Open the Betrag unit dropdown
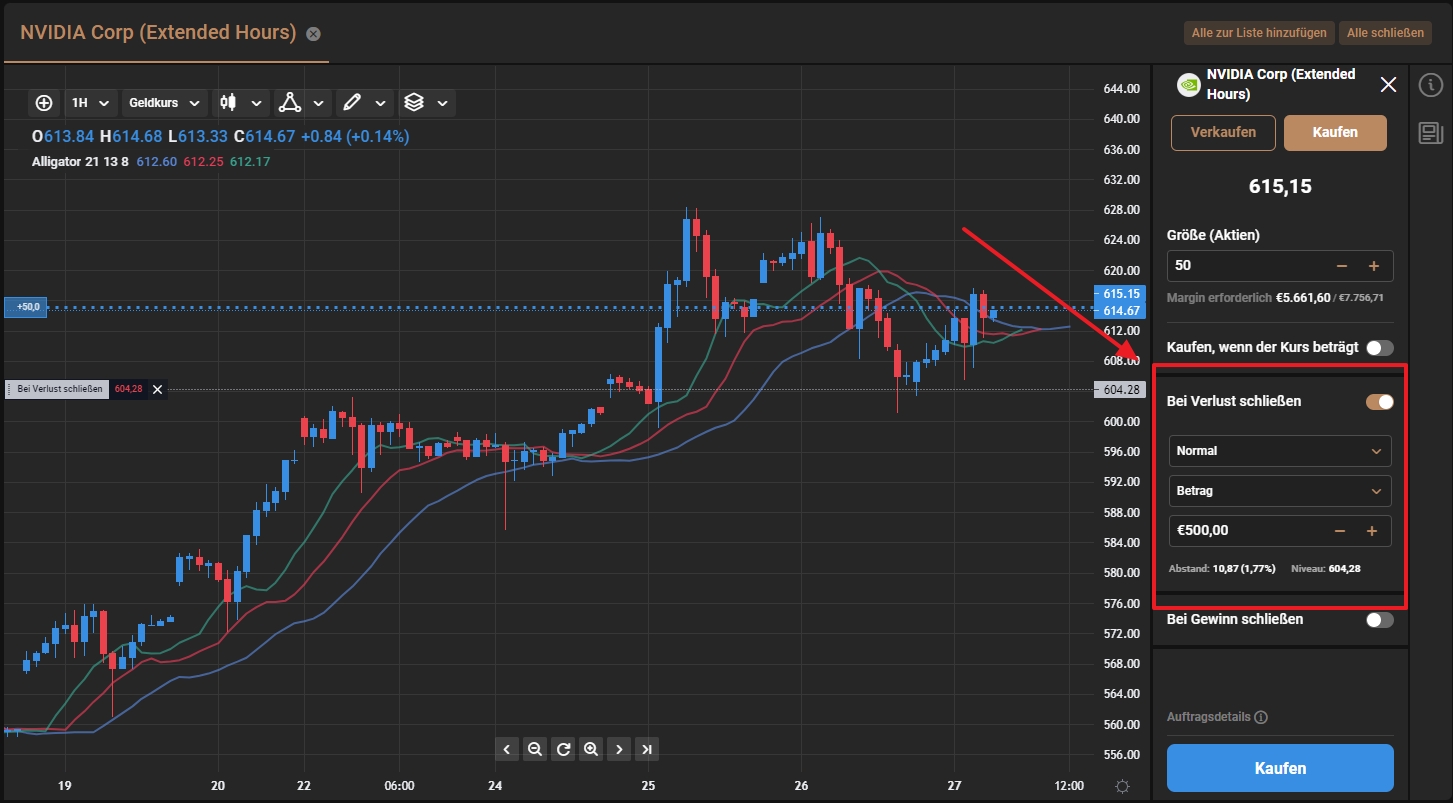The height and width of the screenshot is (803, 1453). (x=1279, y=491)
